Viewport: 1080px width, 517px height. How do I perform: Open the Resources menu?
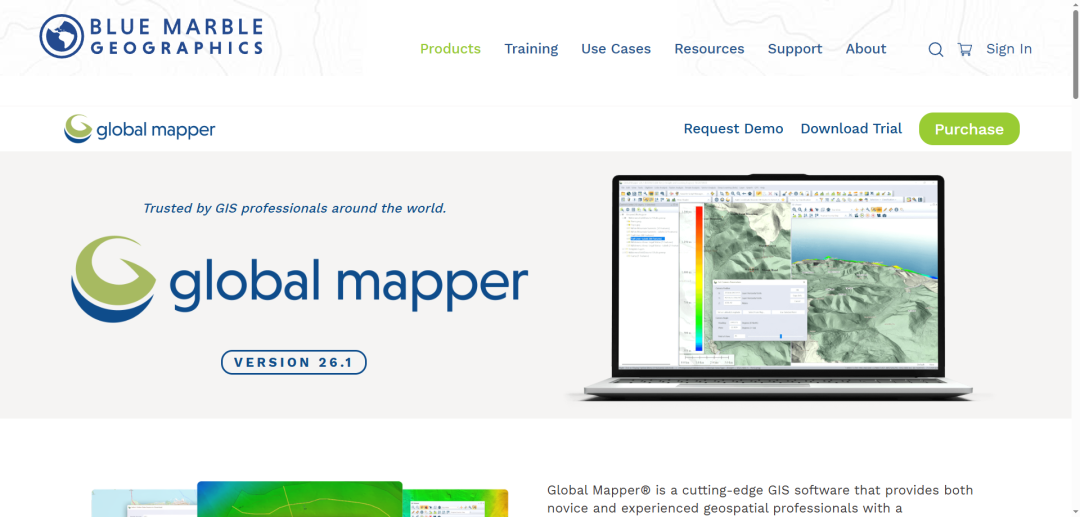(709, 49)
